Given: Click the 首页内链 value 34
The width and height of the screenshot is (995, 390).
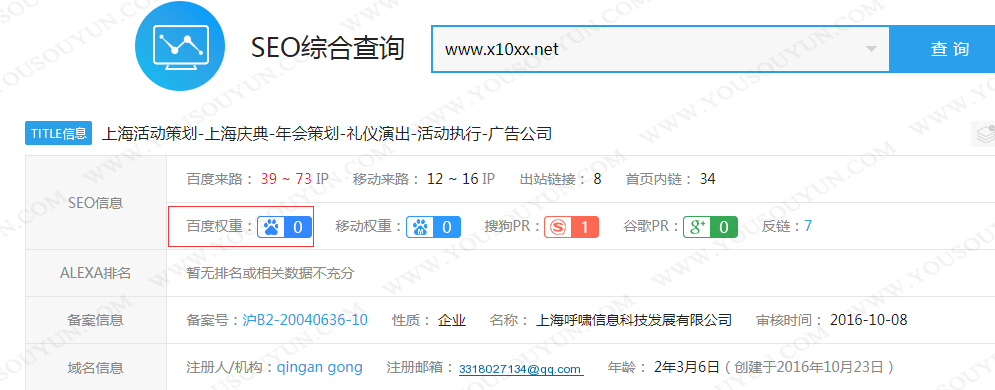Looking at the screenshot, I should 708,179.
